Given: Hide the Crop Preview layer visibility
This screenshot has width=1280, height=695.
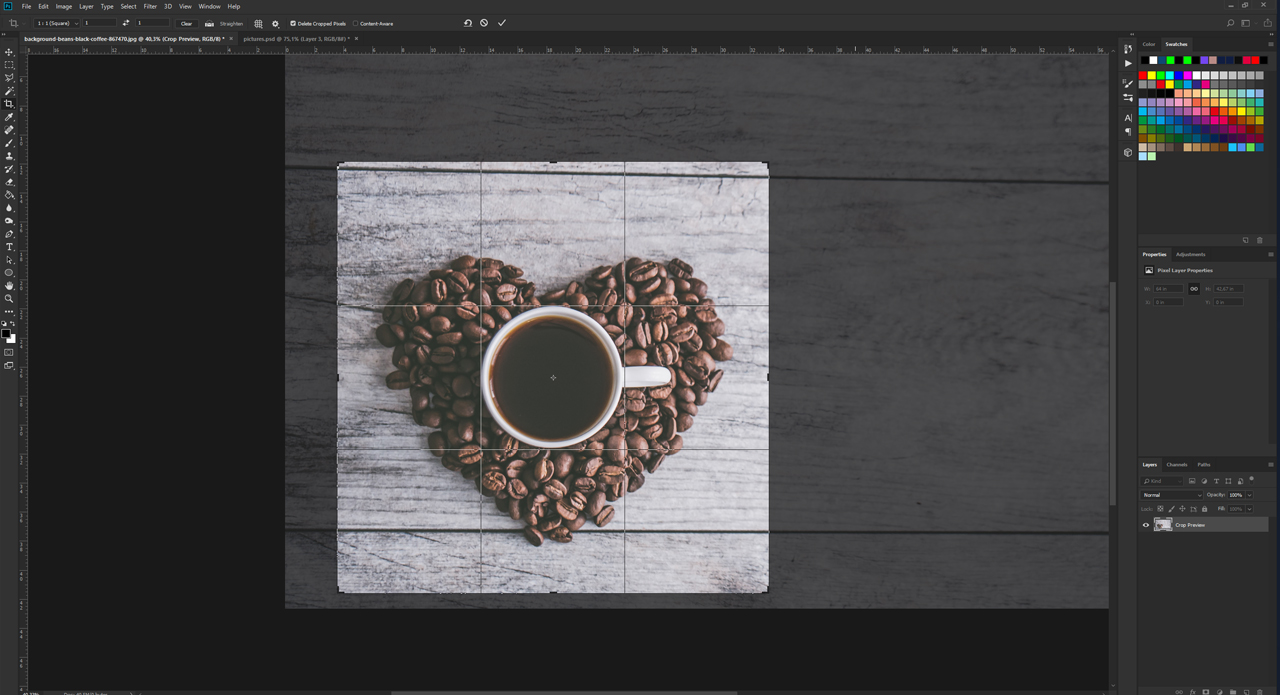Looking at the screenshot, I should coord(1146,524).
